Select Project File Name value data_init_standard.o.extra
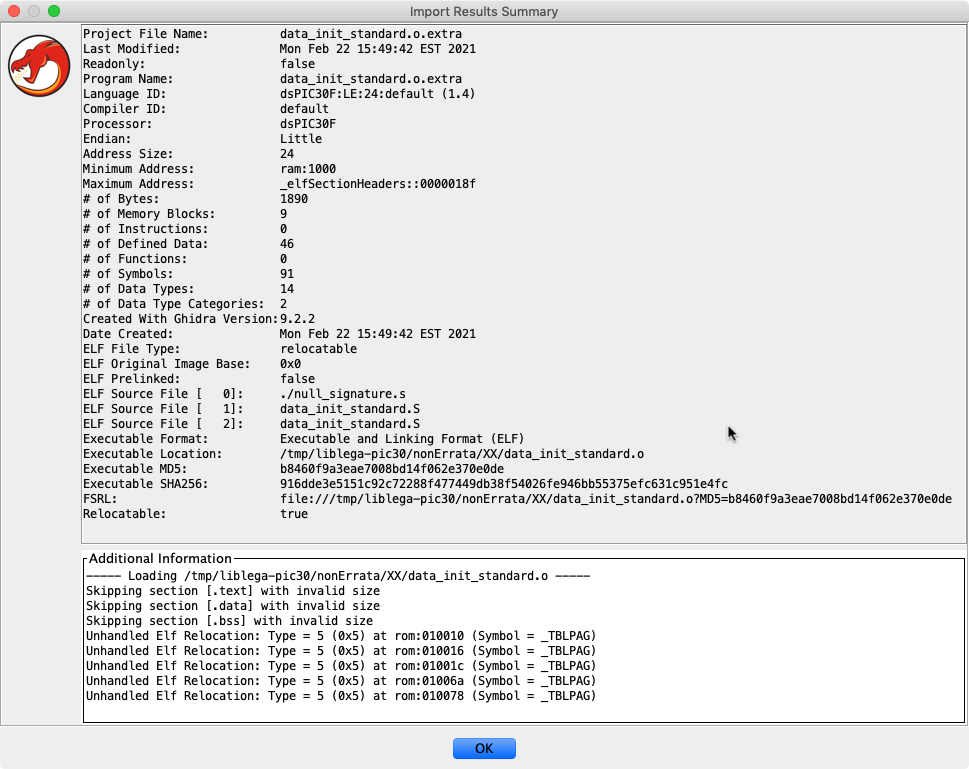The height and width of the screenshot is (769, 969). pos(371,34)
